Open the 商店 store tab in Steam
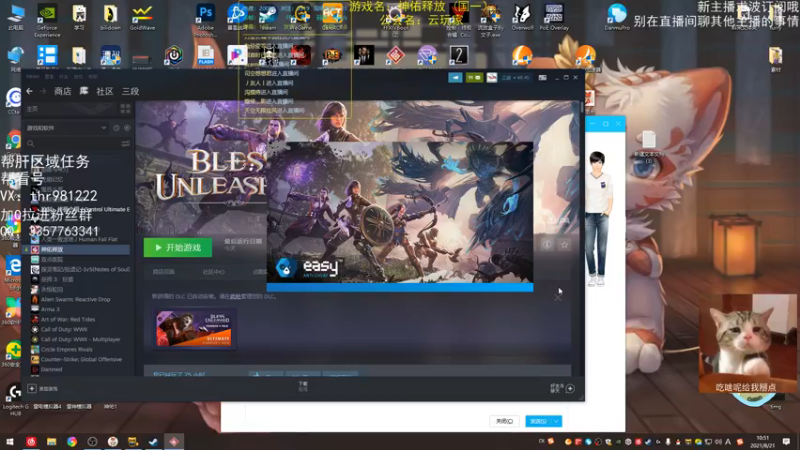 [62, 91]
